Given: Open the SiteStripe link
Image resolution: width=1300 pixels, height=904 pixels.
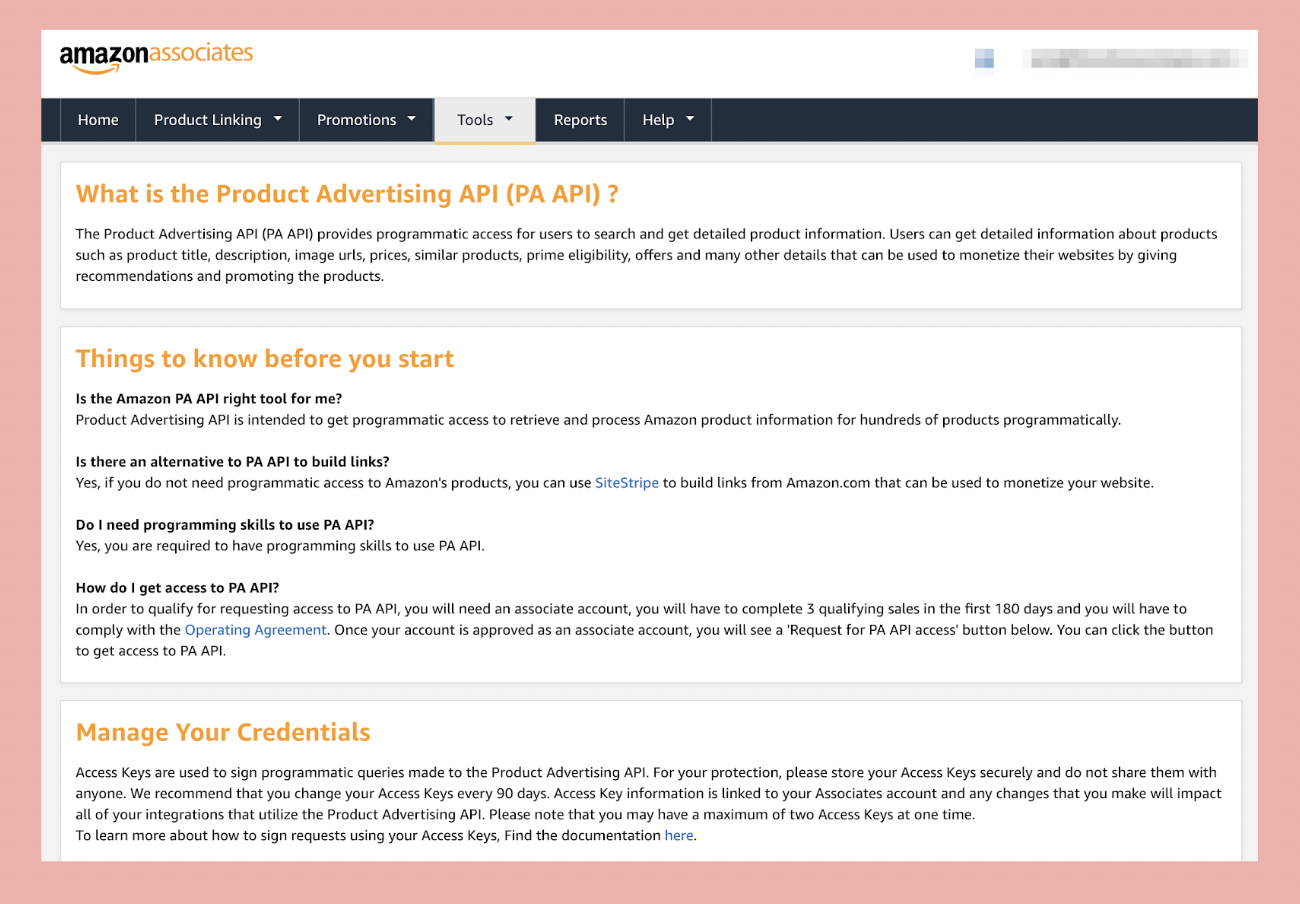Looking at the screenshot, I should [x=626, y=482].
